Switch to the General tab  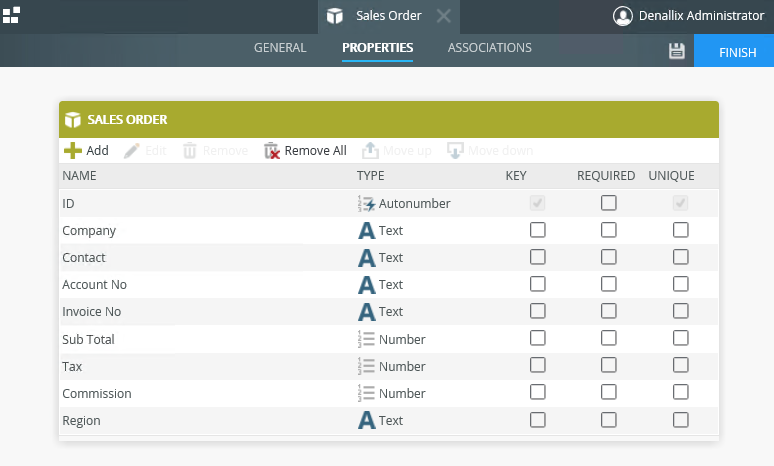coord(280,48)
